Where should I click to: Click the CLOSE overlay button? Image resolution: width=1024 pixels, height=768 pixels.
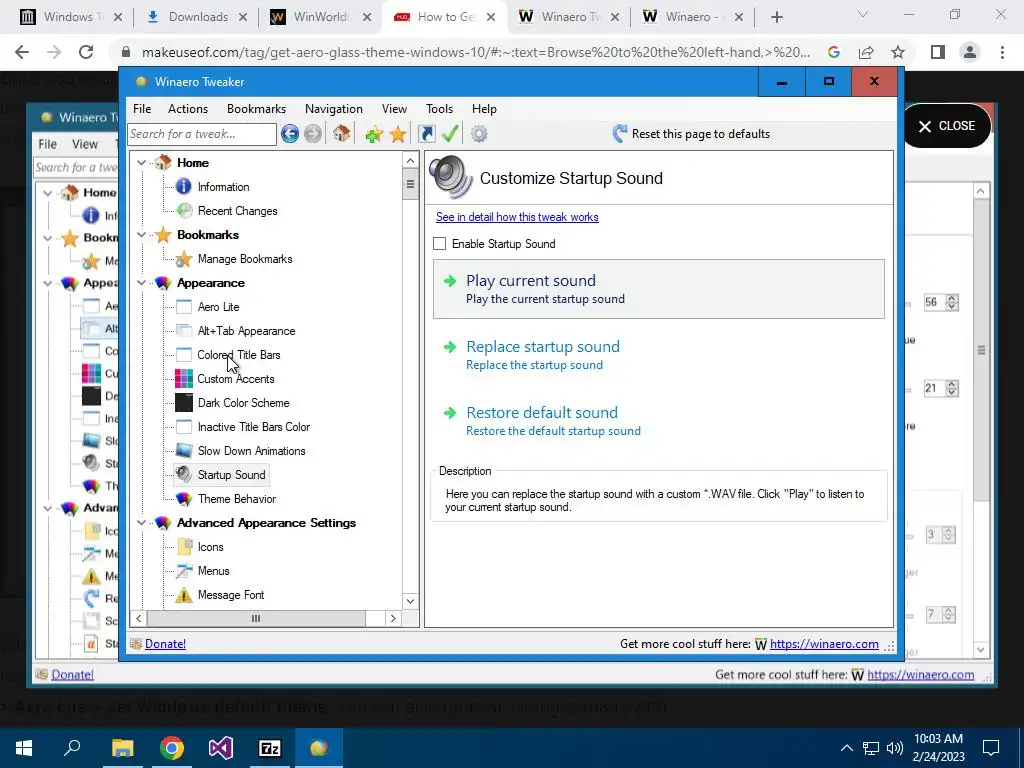946,126
